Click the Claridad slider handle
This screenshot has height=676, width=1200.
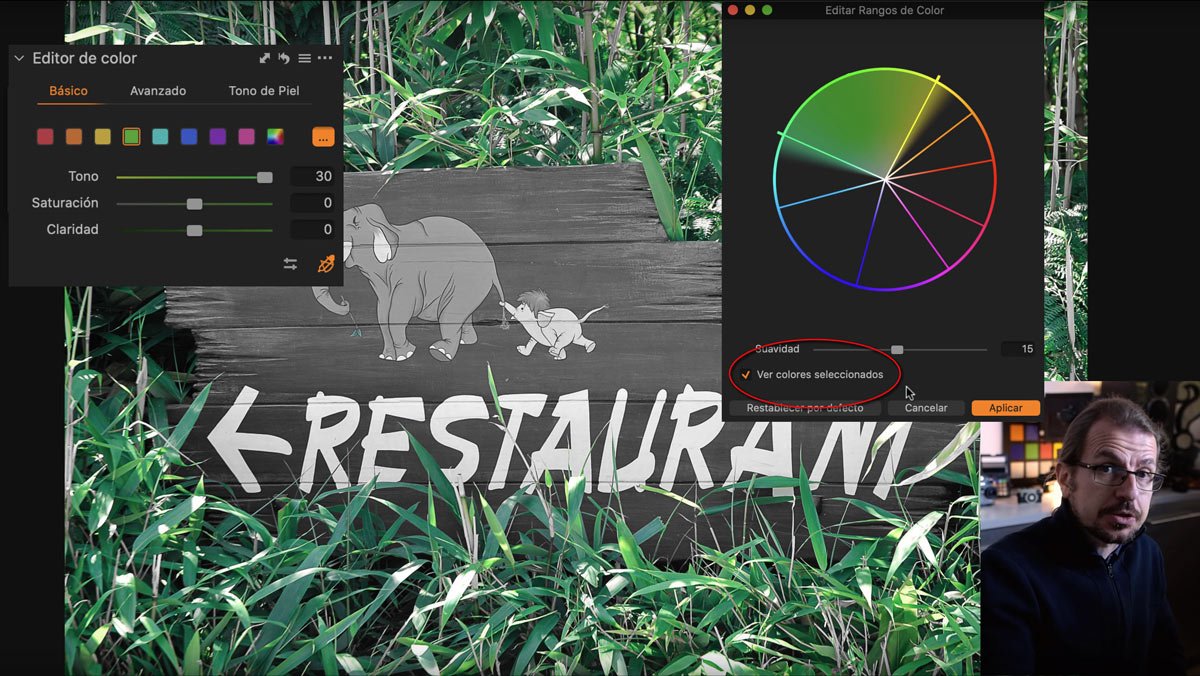pyautogui.click(x=194, y=230)
